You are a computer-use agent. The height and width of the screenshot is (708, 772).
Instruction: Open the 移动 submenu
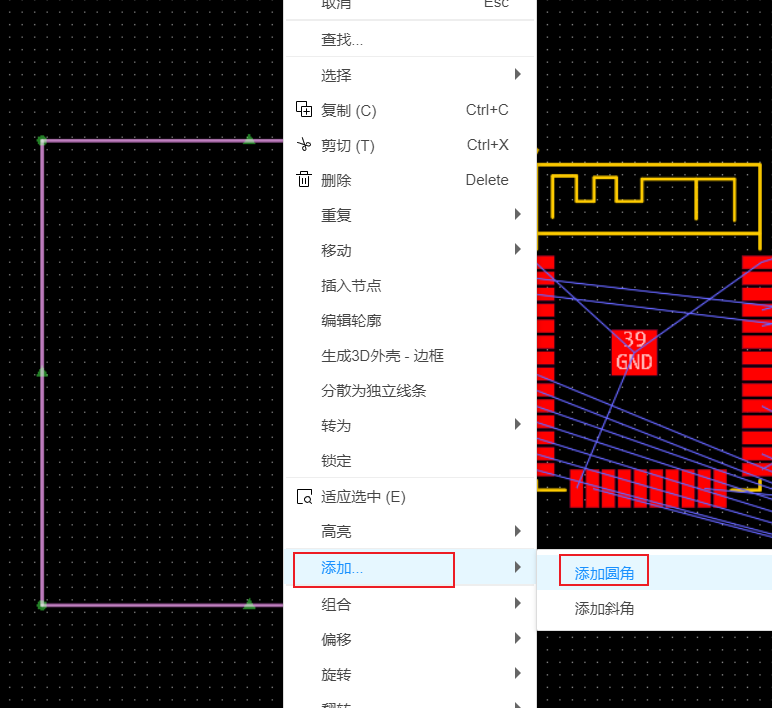click(410, 250)
